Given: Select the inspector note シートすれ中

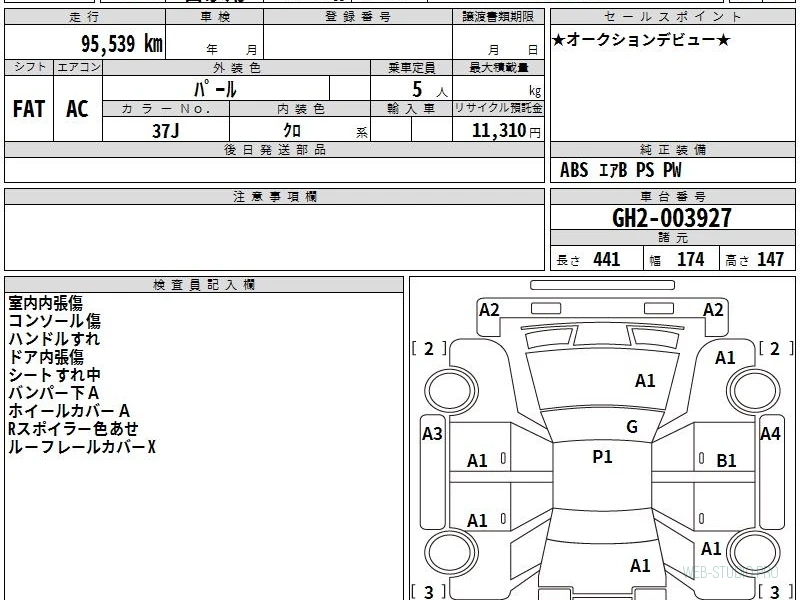Looking at the screenshot, I should pyautogui.click(x=54, y=375).
